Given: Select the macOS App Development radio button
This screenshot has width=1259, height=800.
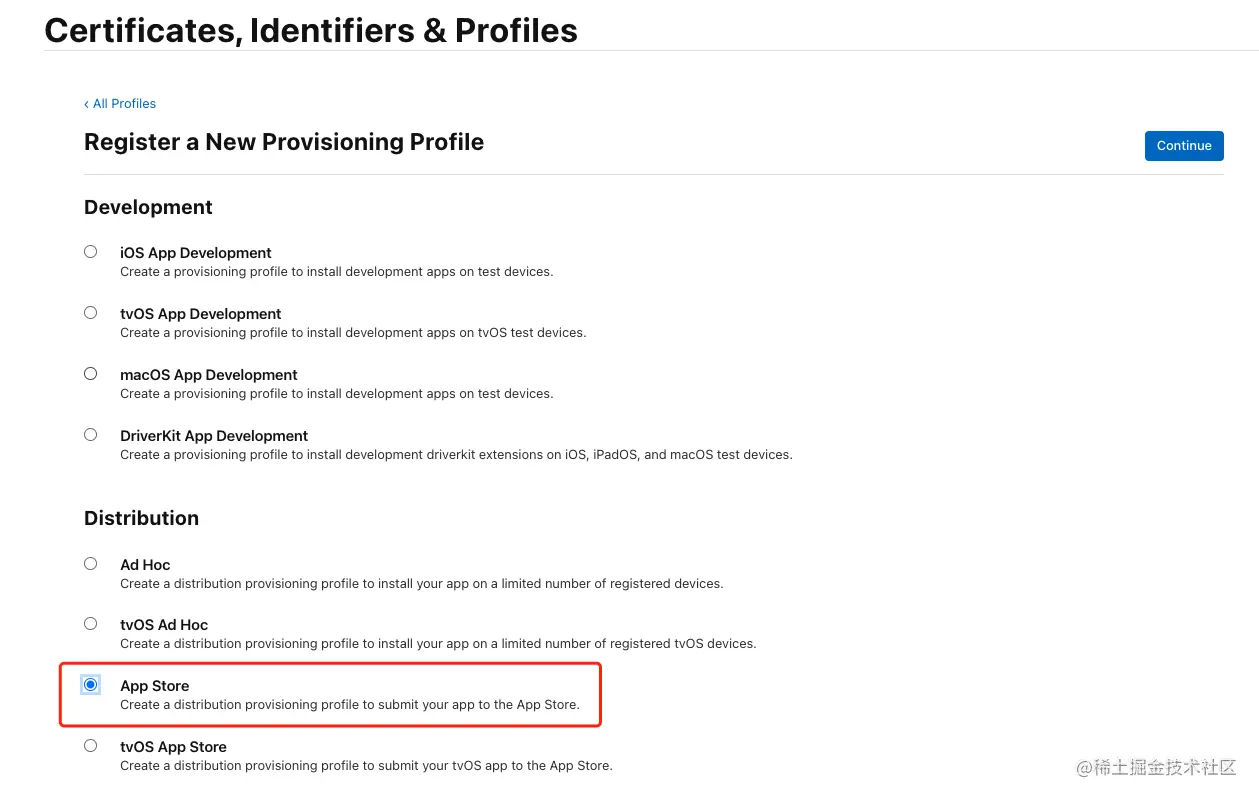Looking at the screenshot, I should click(91, 374).
